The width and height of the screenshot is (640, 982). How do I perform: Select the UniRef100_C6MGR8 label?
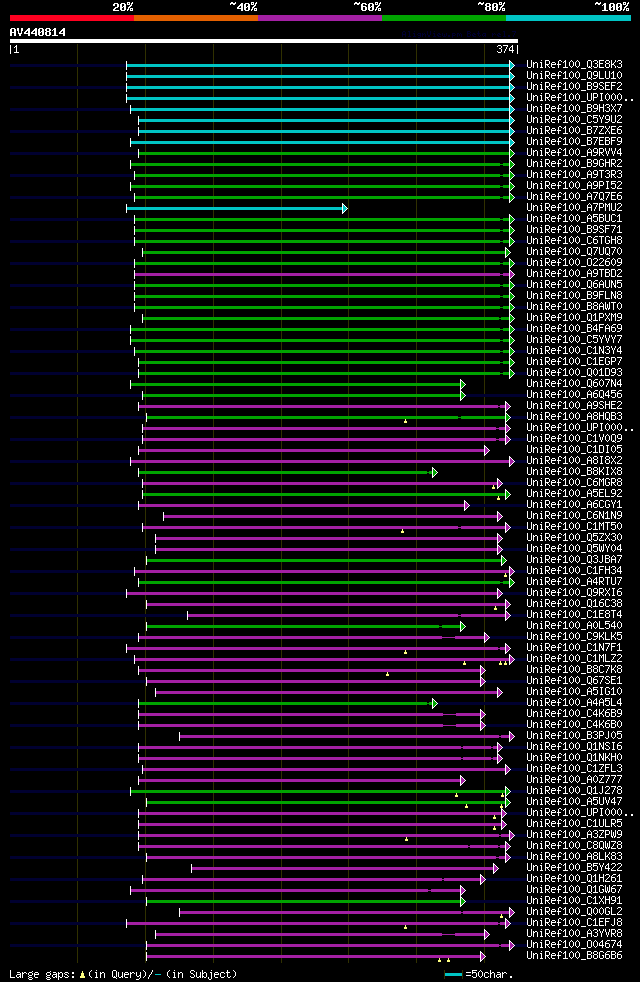[x=574, y=483]
